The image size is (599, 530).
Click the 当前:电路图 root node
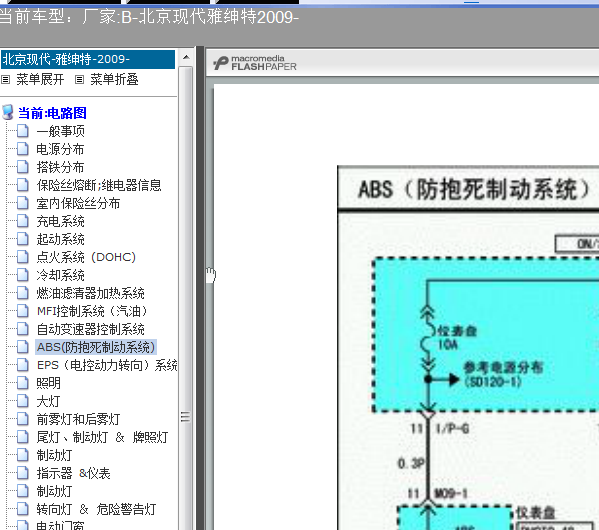[x=52, y=113]
